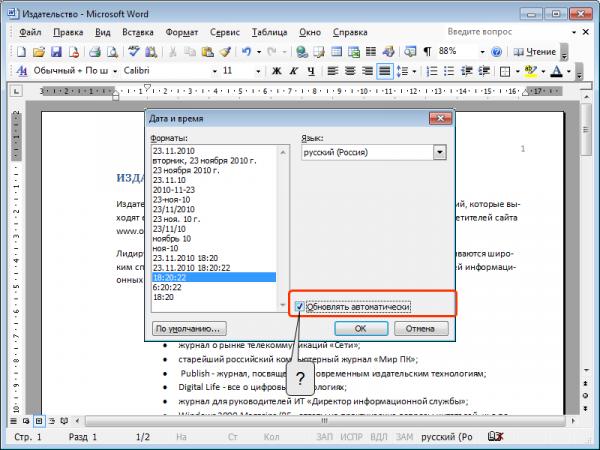
Task: Align text right
Action: pyautogui.click(x=367, y=71)
